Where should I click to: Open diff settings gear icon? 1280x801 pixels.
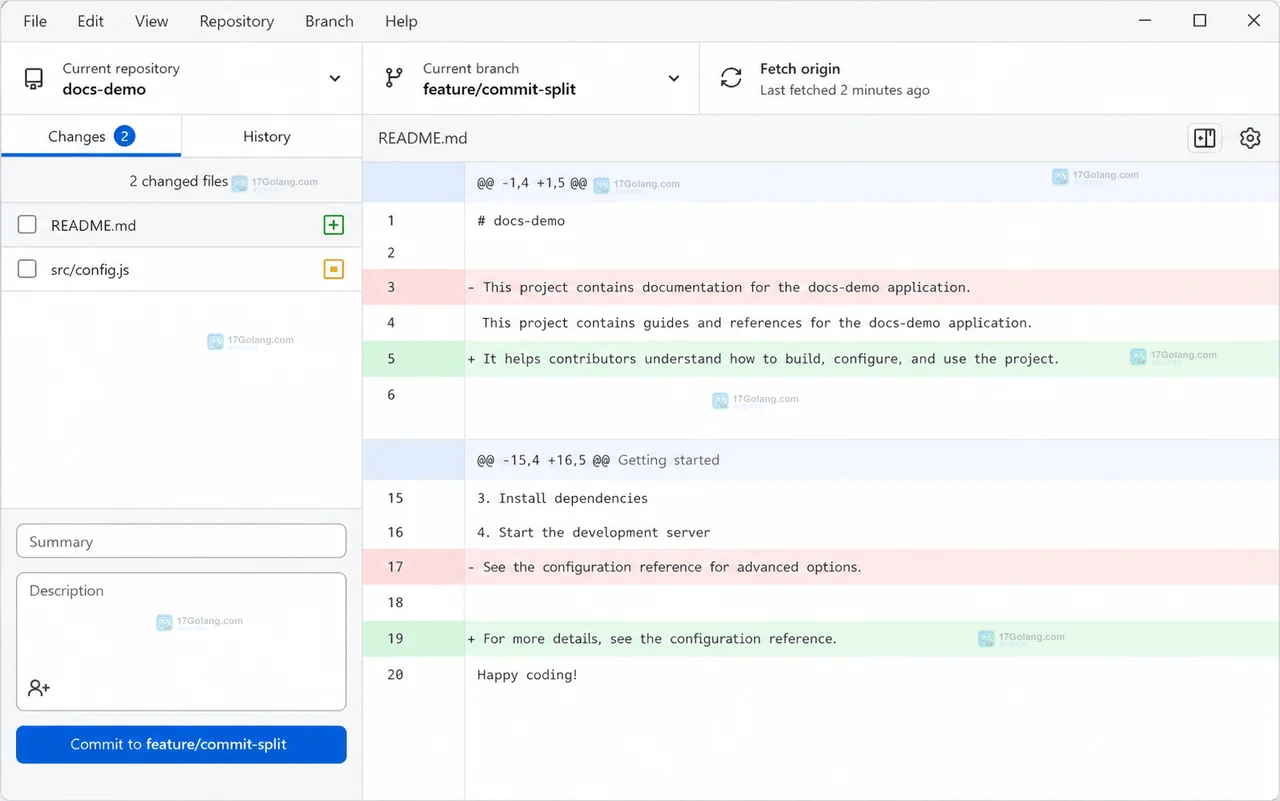pyautogui.click(x=1250, y=138)
